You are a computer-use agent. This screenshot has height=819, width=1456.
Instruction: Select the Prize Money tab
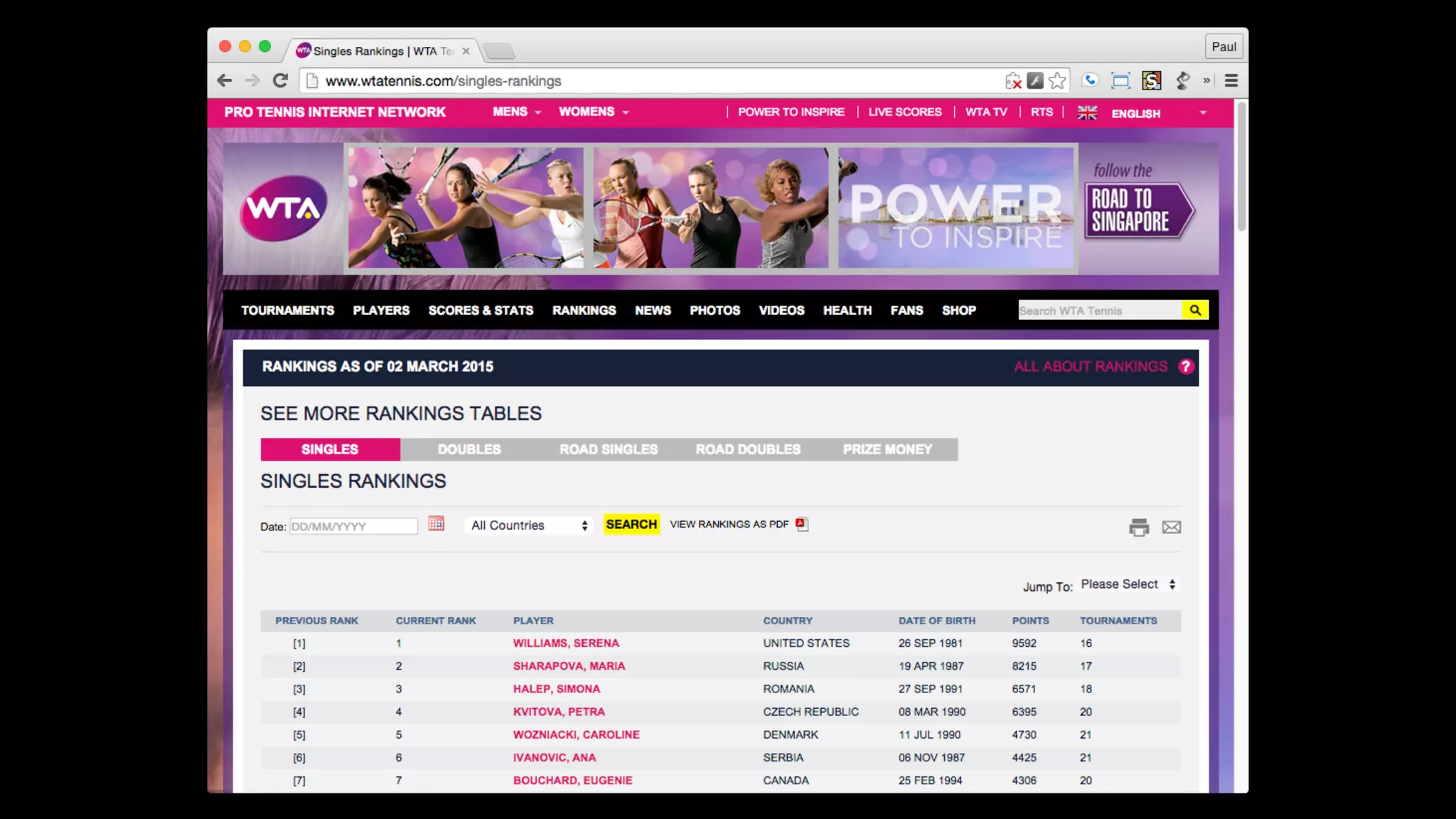tap(887, 449)
